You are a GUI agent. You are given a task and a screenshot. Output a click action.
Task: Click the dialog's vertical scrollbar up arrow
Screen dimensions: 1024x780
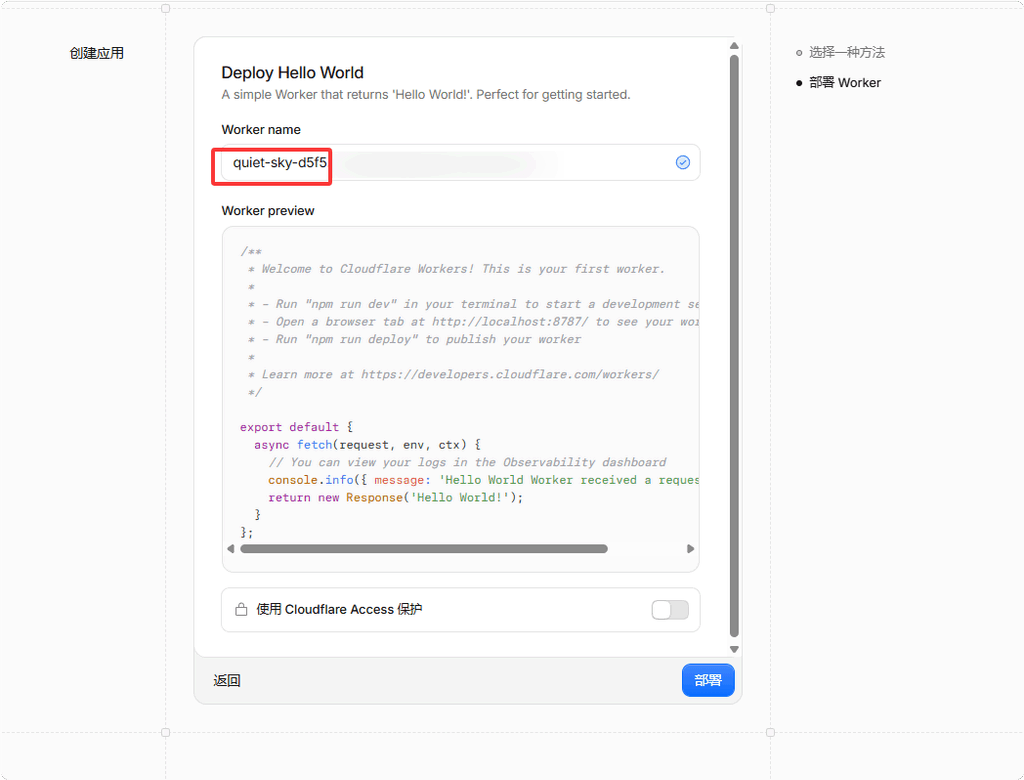click(734, 46)
